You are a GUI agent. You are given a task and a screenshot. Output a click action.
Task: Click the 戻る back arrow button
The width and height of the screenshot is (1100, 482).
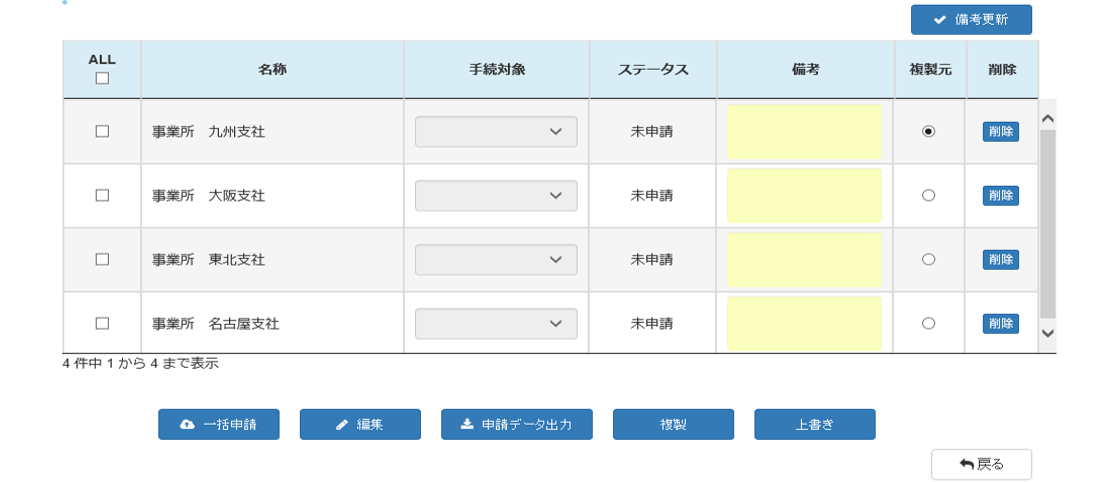(x=981, y=464)
